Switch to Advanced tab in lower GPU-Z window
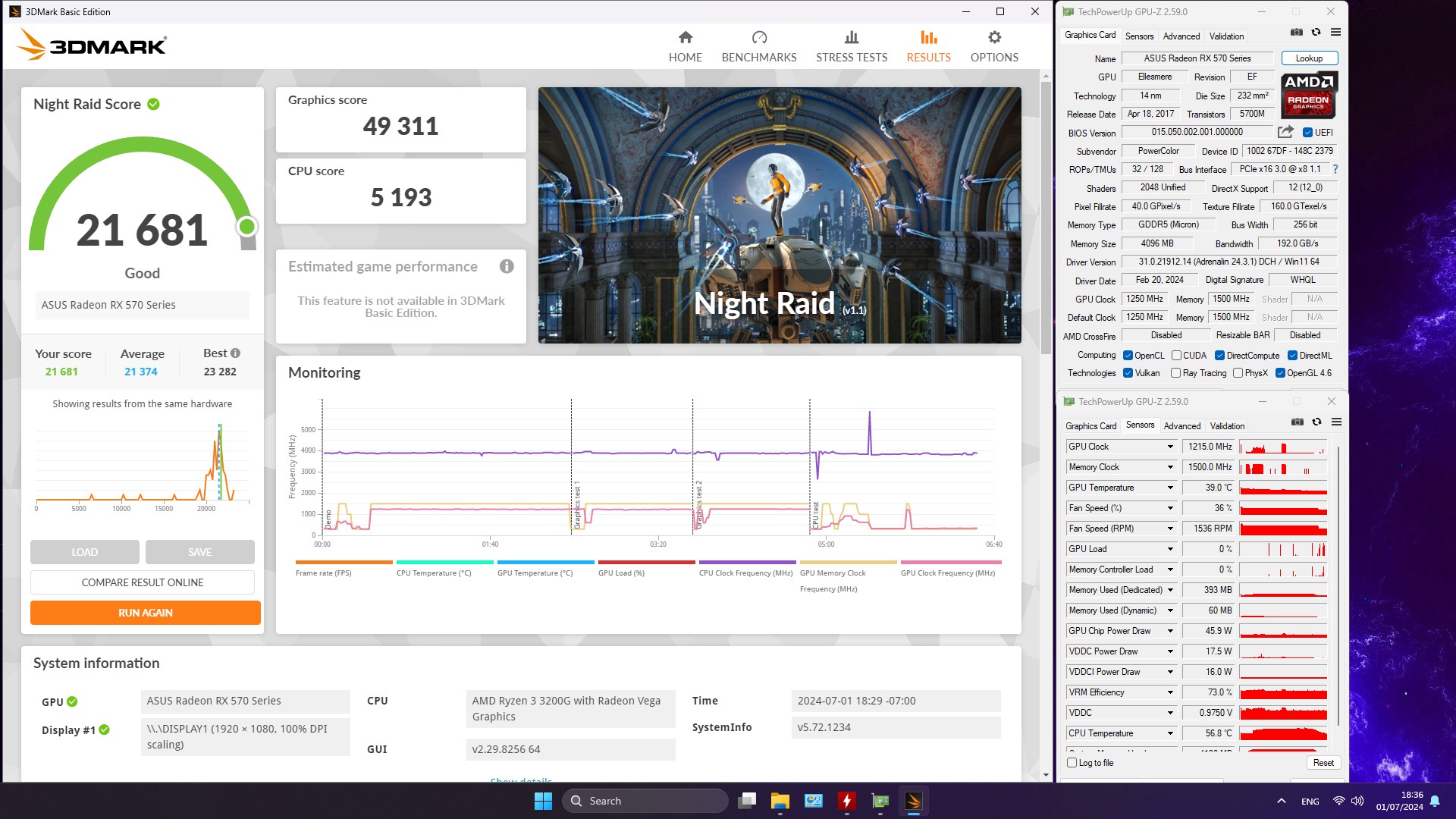This screenshot has height=819, width=1456. tap(1182, 425)
